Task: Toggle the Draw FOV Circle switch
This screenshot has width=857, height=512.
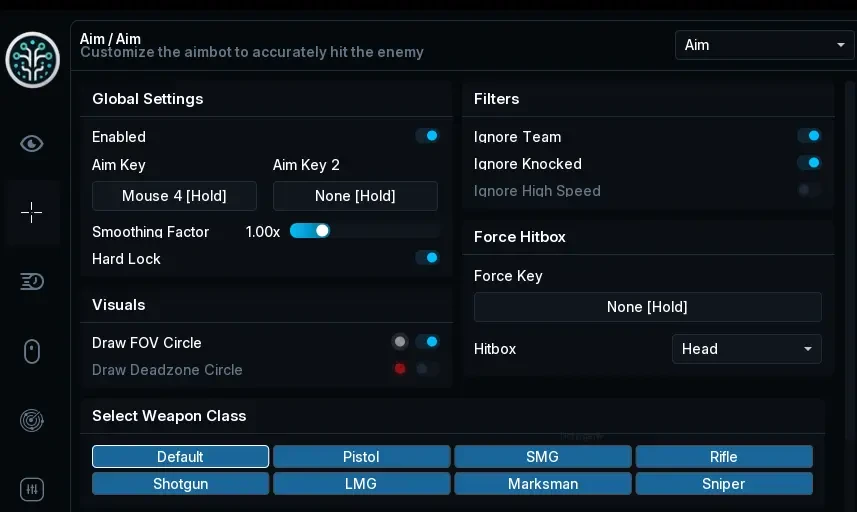Action: [427, 342]
